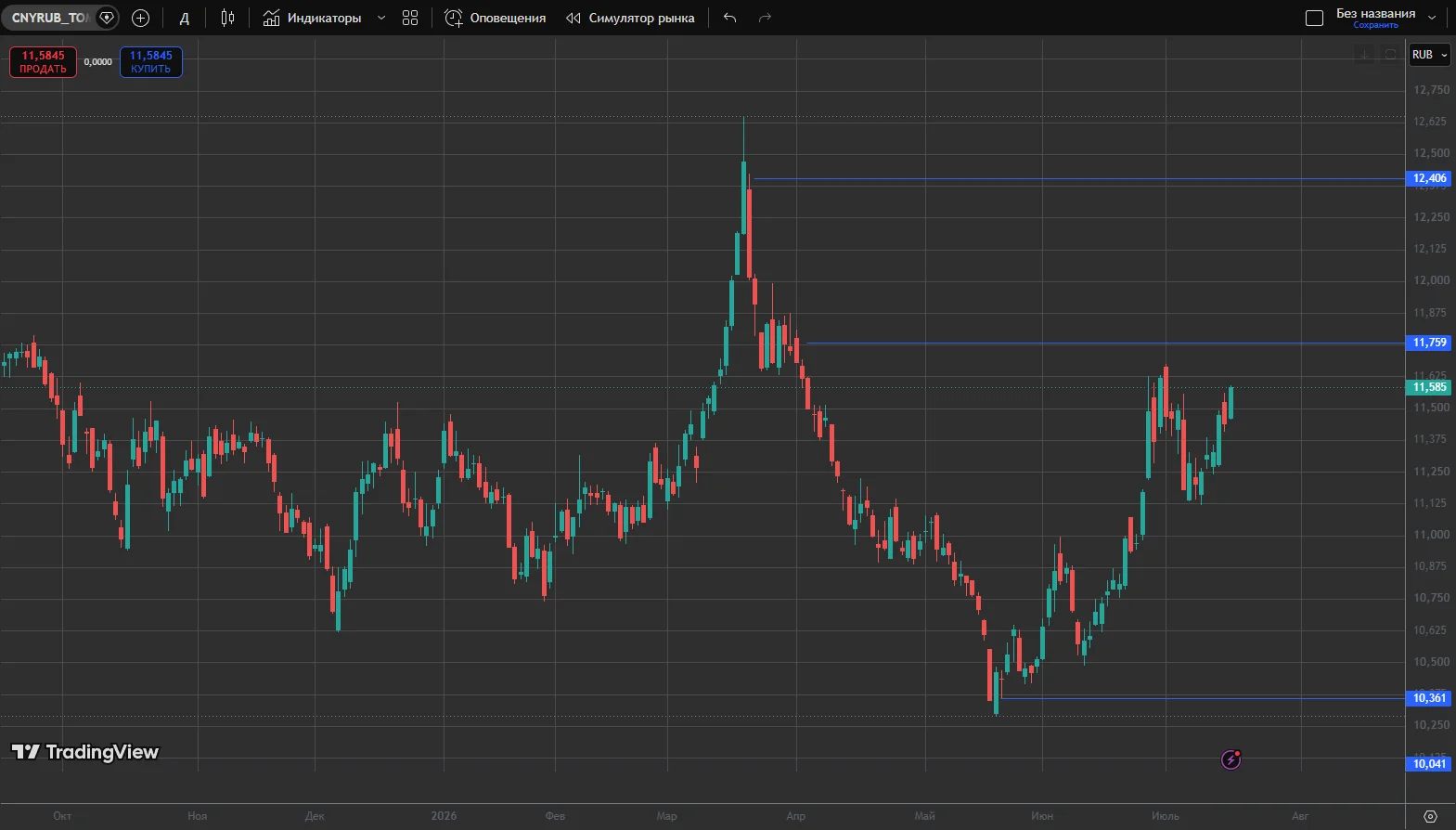Click the 12,750 price scale value
This screenshot has width=1456, height=830.
(1431, 90)
